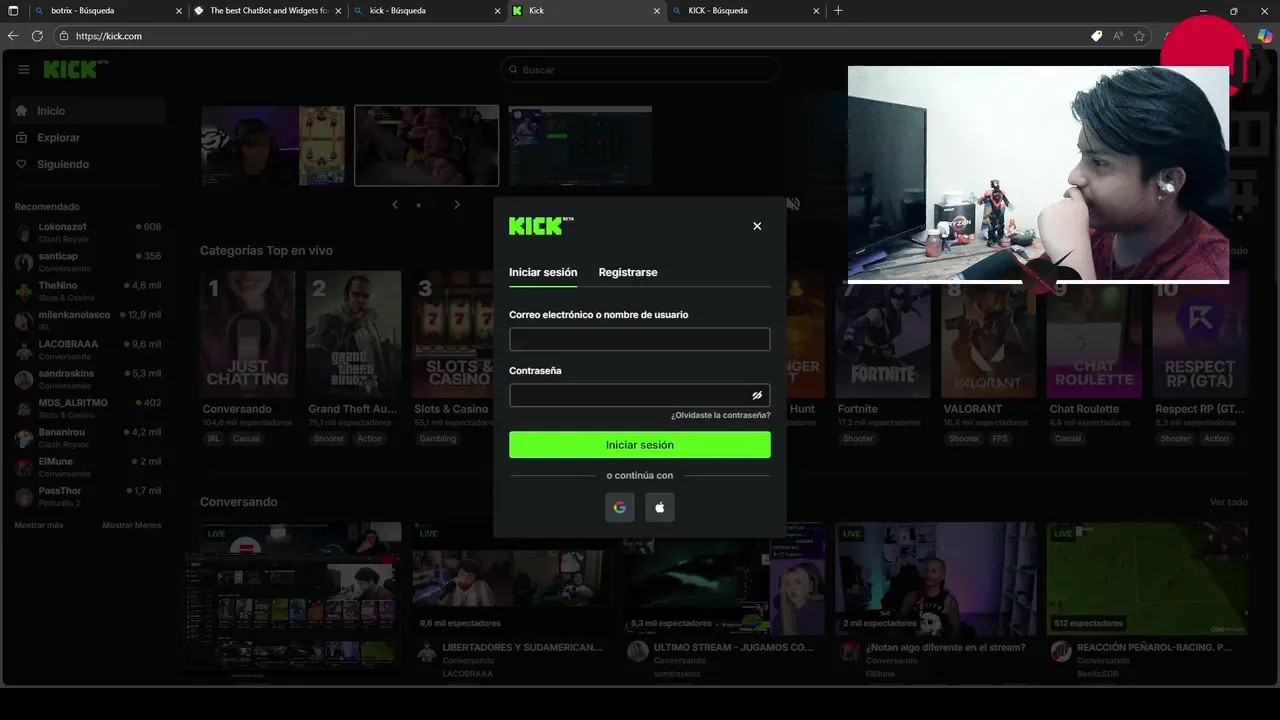The width and height of the screenshot is (1280, 720).
Task: Switch to the botrix - Búsqueda tab
Action: tap(107, 11)
